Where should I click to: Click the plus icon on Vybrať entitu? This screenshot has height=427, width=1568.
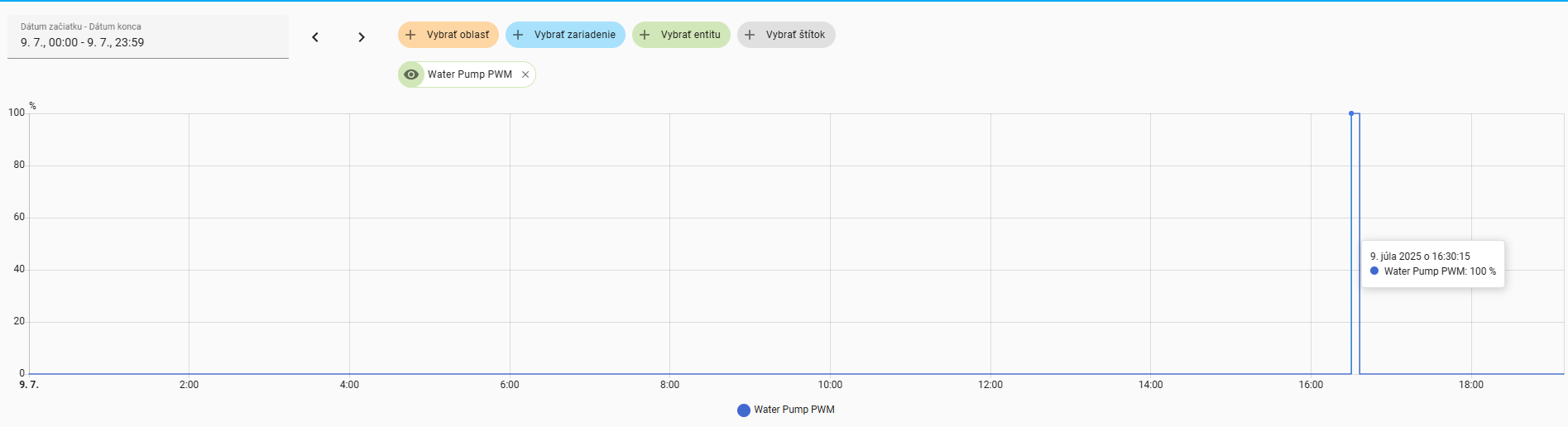[645, 35]
